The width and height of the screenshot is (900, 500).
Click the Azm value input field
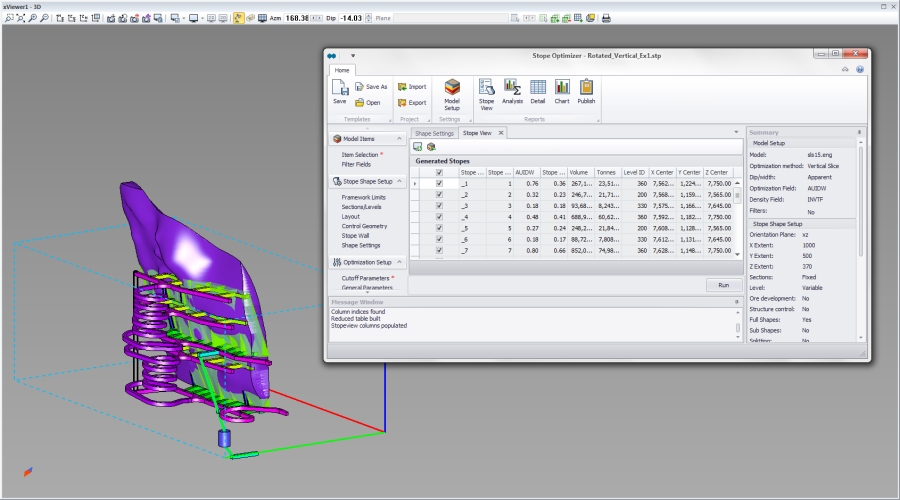[296, 18]
